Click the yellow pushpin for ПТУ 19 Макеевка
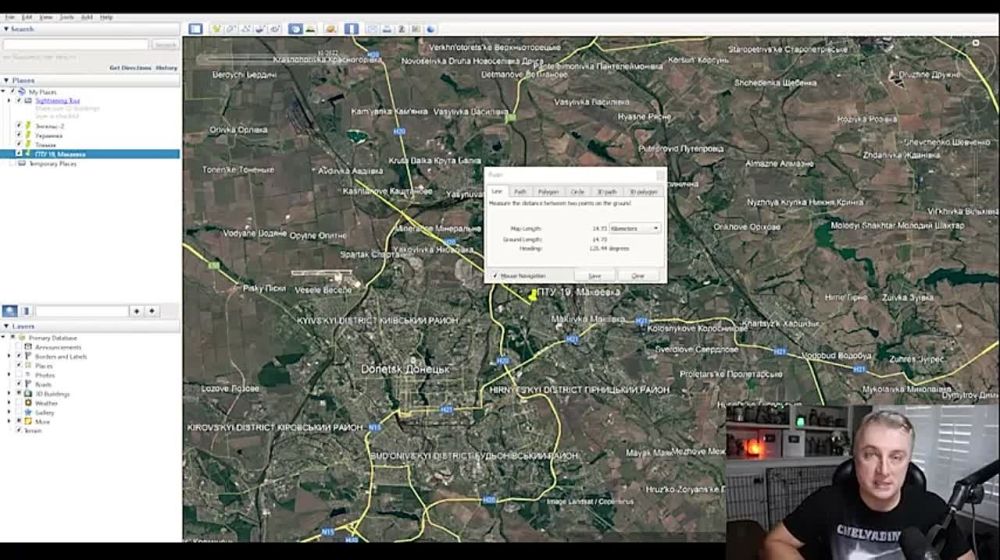This screenshot has height=560, width=1000. (x=534, y=294)
